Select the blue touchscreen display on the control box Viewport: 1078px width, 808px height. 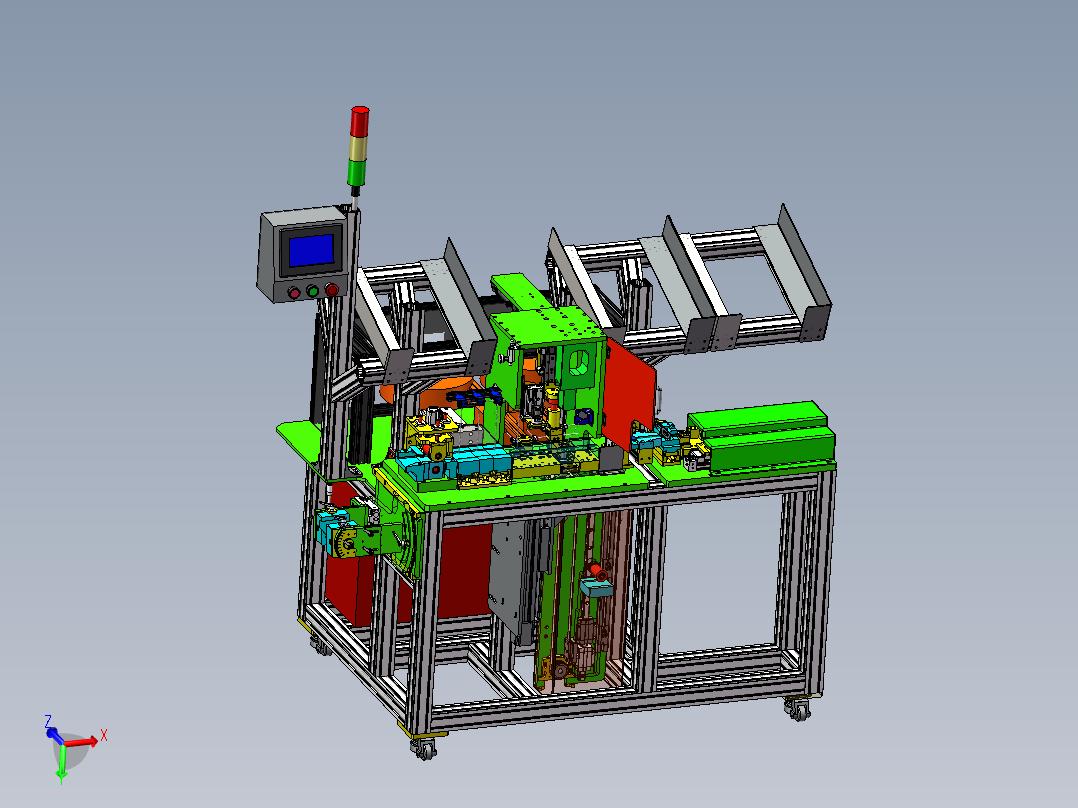(x=311, y=250)
